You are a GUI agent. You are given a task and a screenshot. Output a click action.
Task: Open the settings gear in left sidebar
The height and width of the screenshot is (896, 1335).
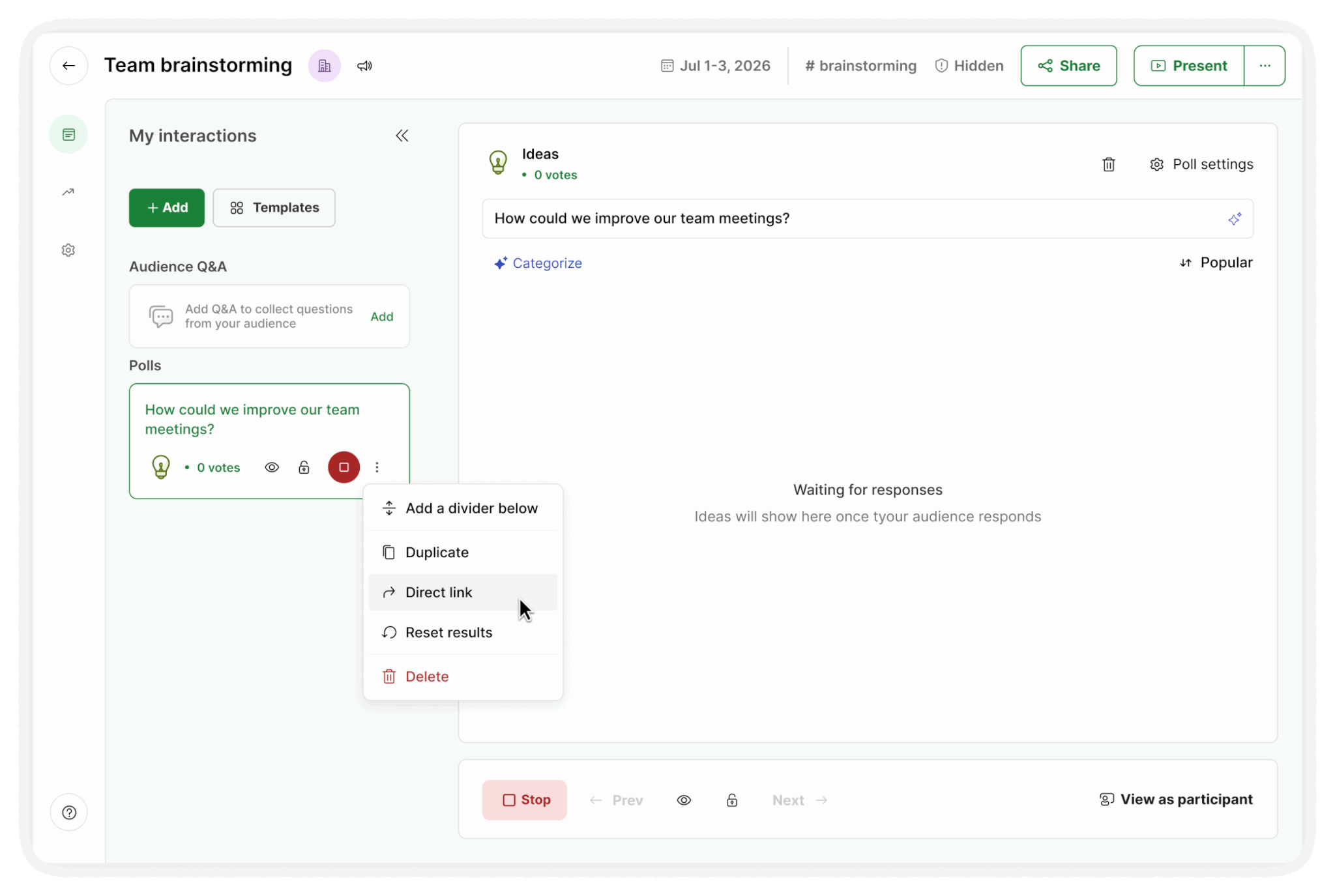68,250
